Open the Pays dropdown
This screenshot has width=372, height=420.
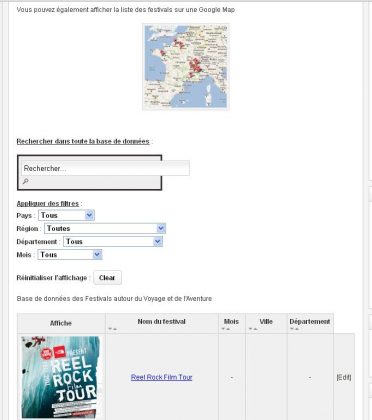66,215
